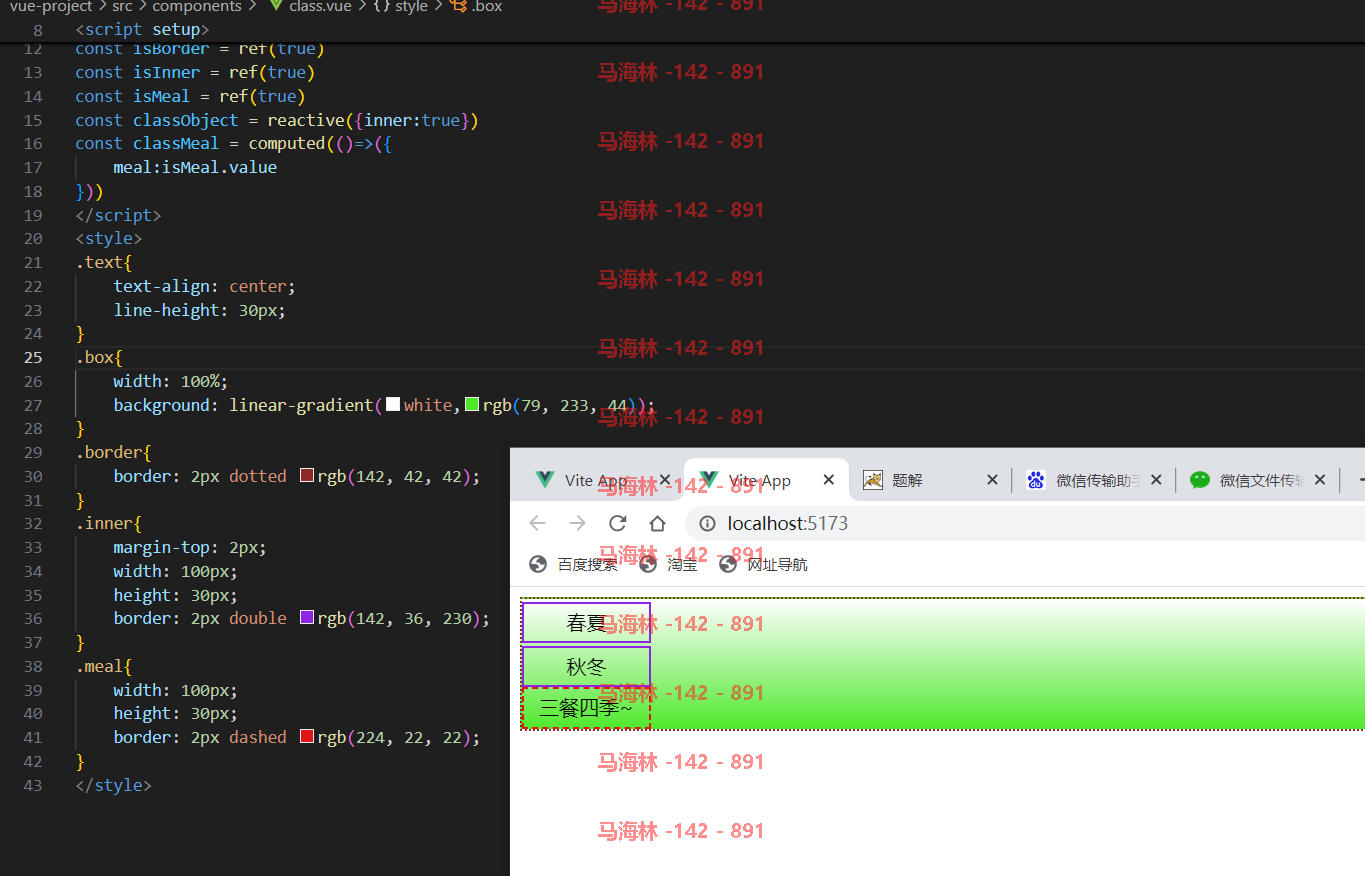The width and height of the screenshot is (1365, 876).
Task: Open the class.vue breadcrumb
Action: coord(310,7)
